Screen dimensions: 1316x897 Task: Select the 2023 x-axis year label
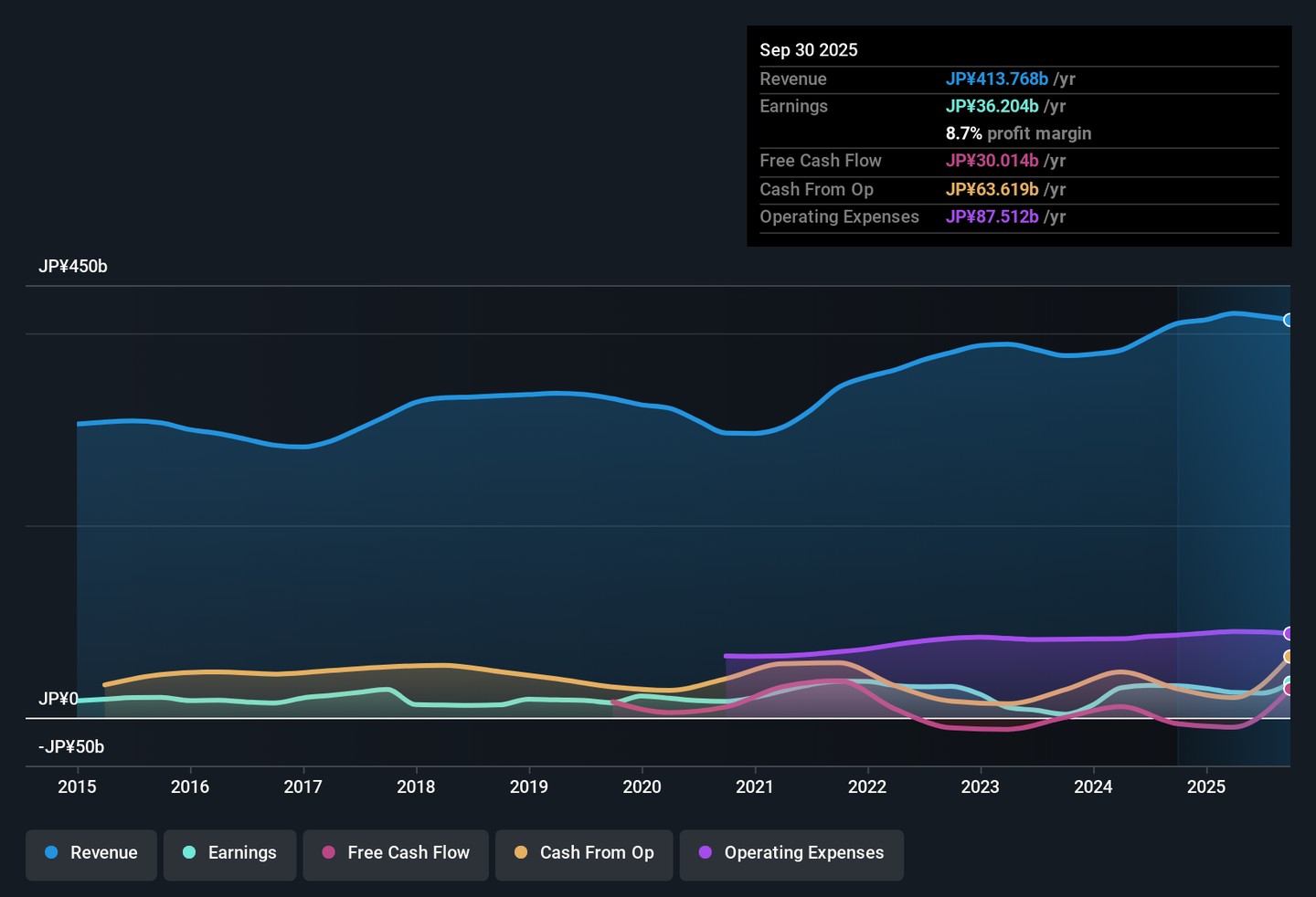tap(980, 787)
